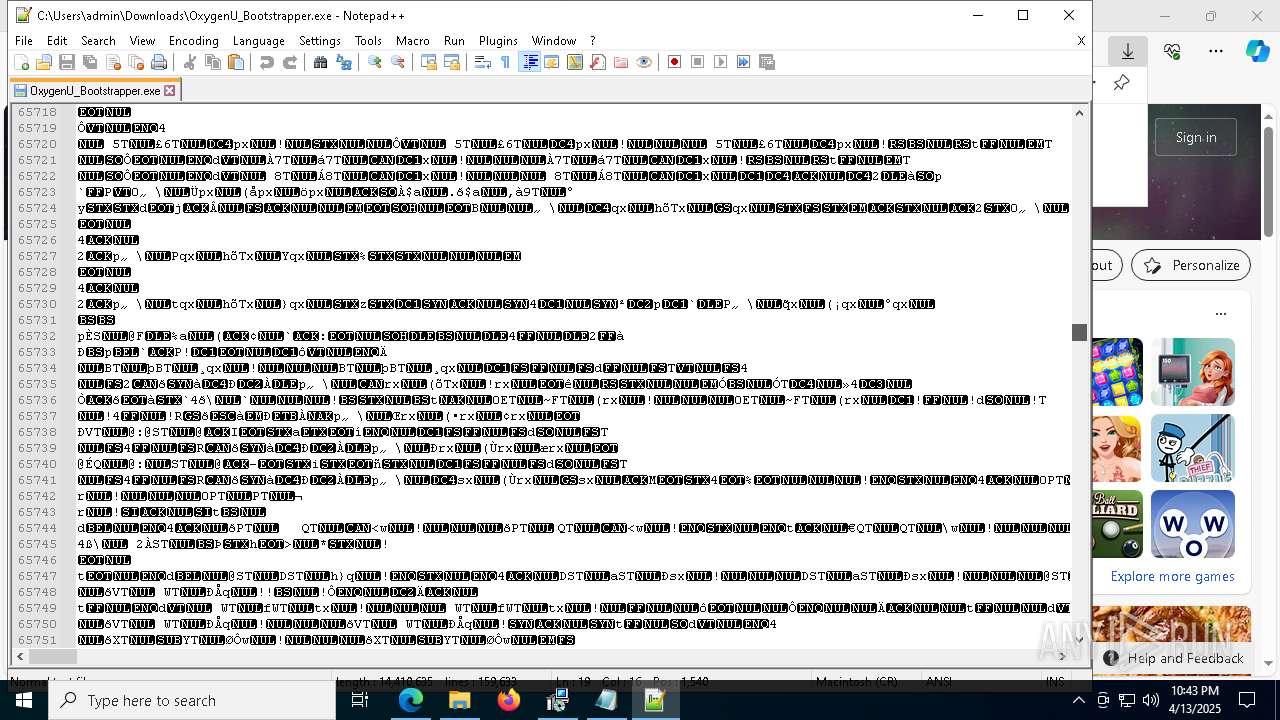1280x720 pixels.
Task: Click the horizontal scrollbar right arrow
Action: point(1062,656)
